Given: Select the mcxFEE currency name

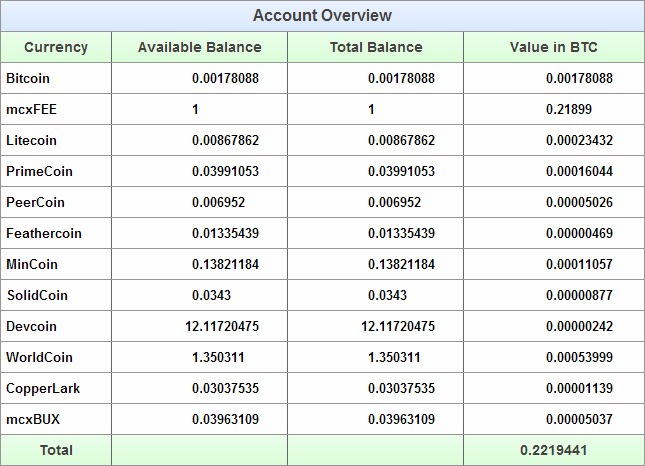Looking at the screenshot, I should tap(31, 109).
